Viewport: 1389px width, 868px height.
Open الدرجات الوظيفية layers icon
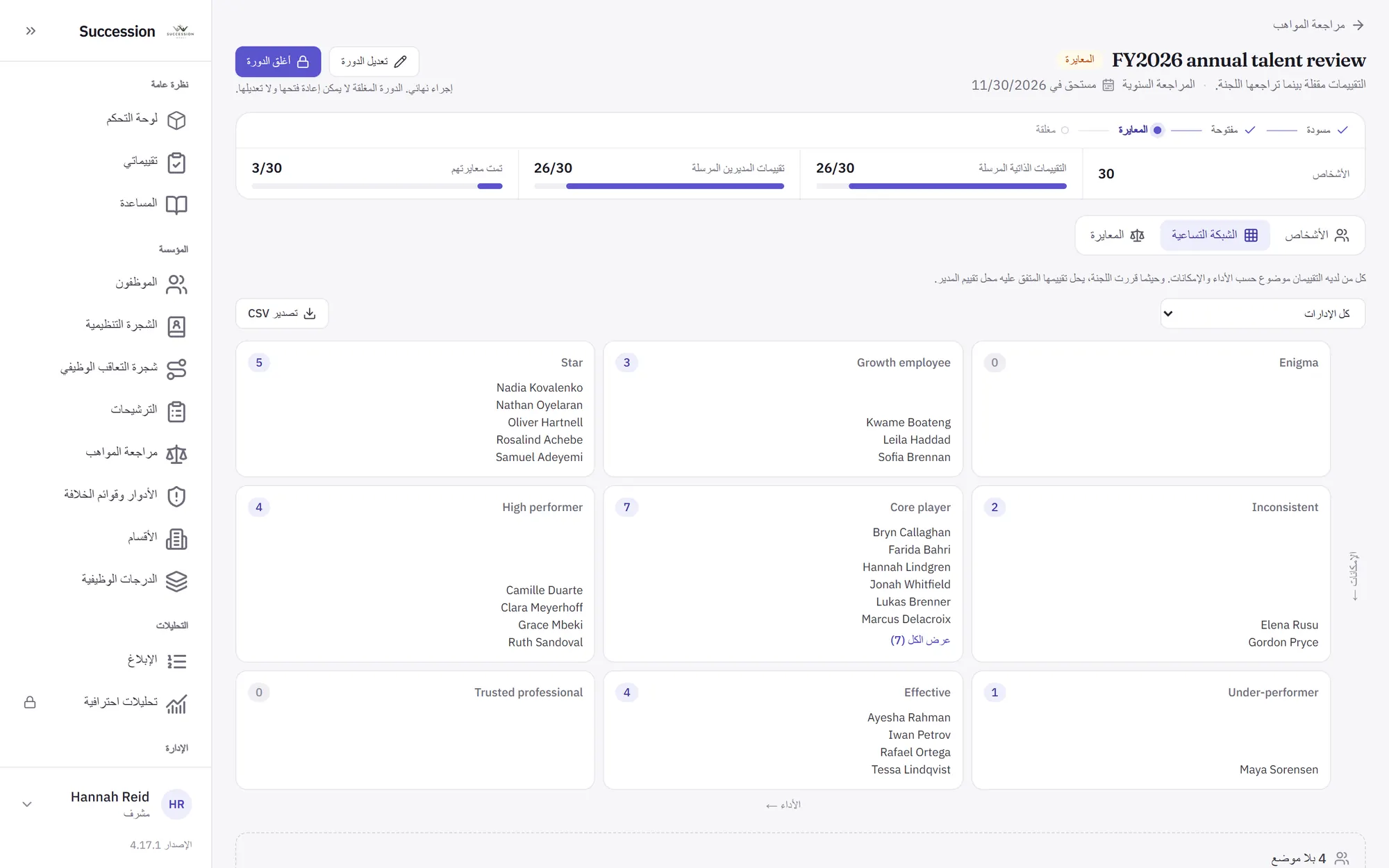click(176, 581)
